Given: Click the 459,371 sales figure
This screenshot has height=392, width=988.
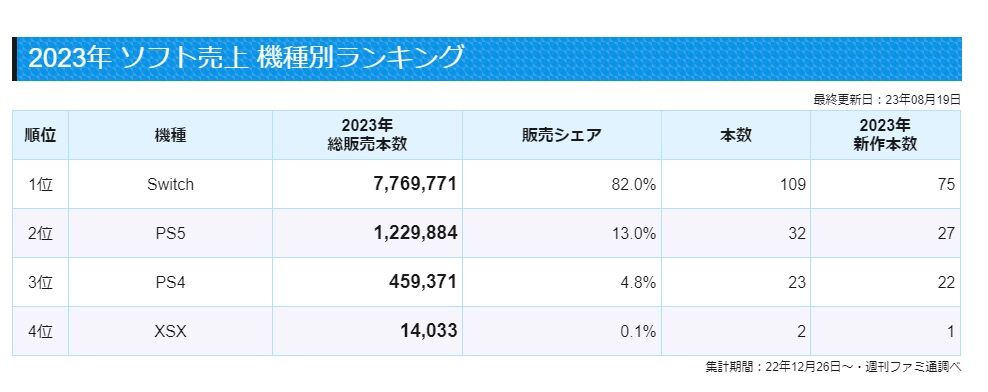Looking at the screenshot, I should 422,282.
